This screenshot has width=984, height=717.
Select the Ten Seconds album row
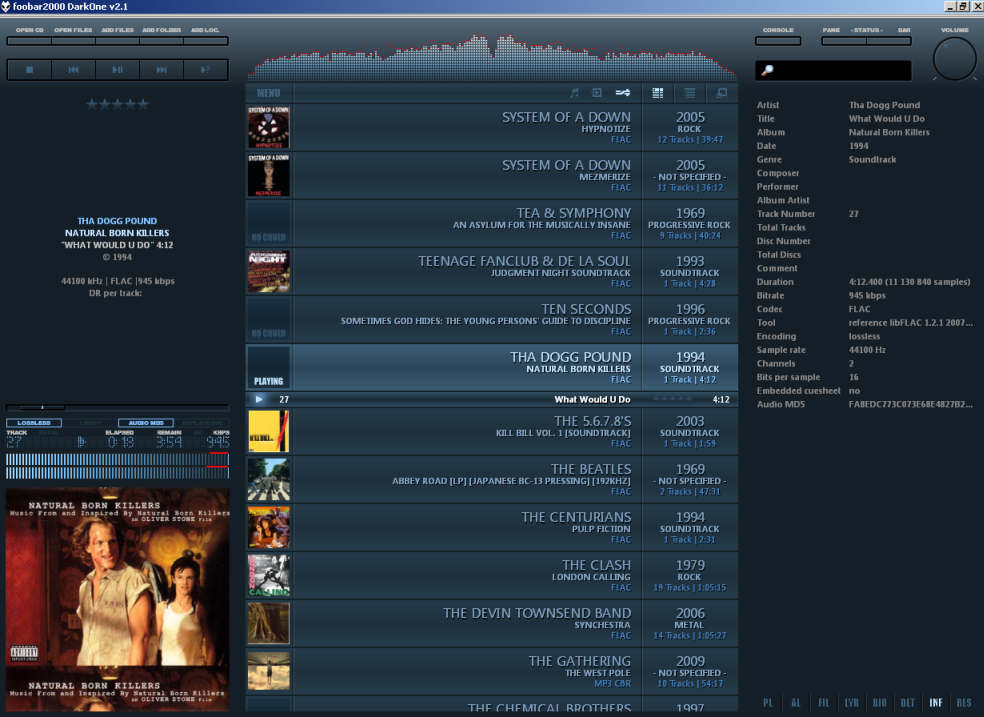[492, 319]
